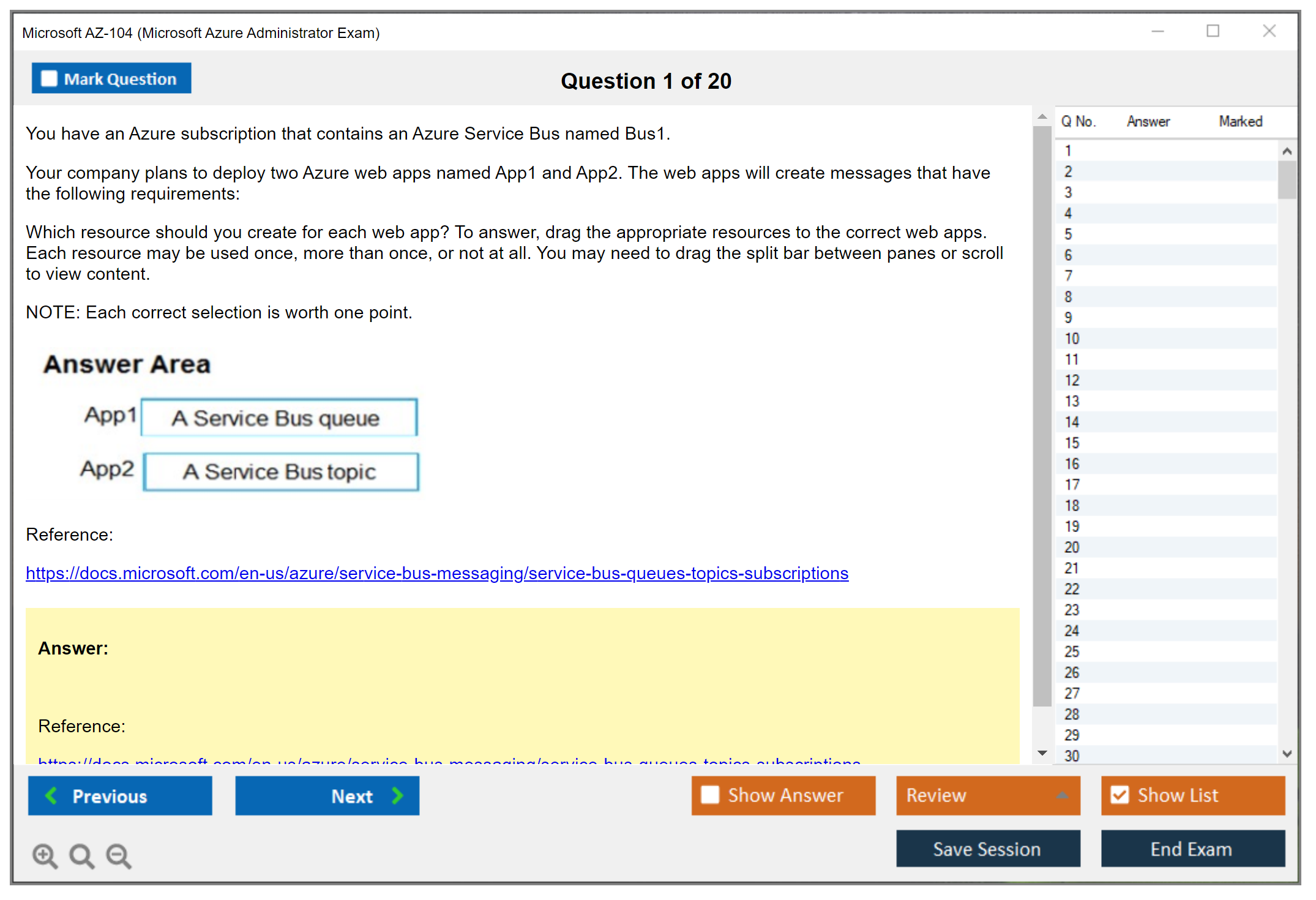
Task: Click the App2 Service Bus topic box
Action: 281,471
